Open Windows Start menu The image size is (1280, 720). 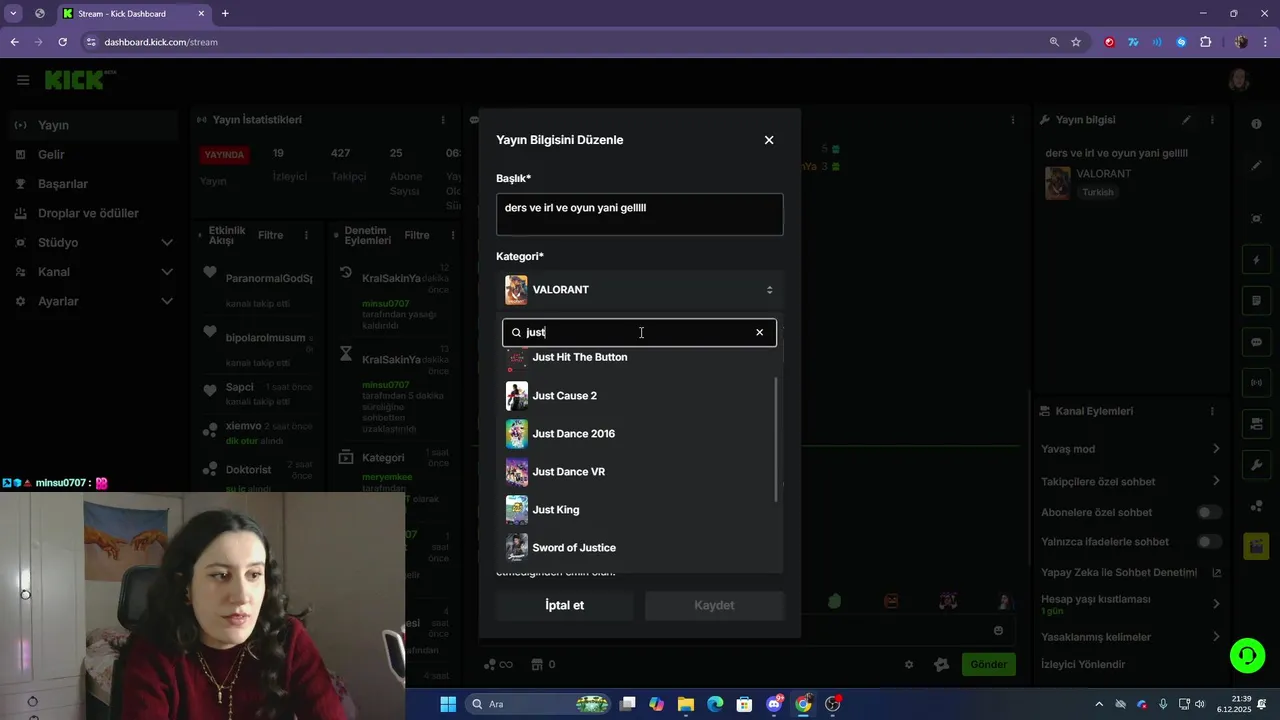448,704
